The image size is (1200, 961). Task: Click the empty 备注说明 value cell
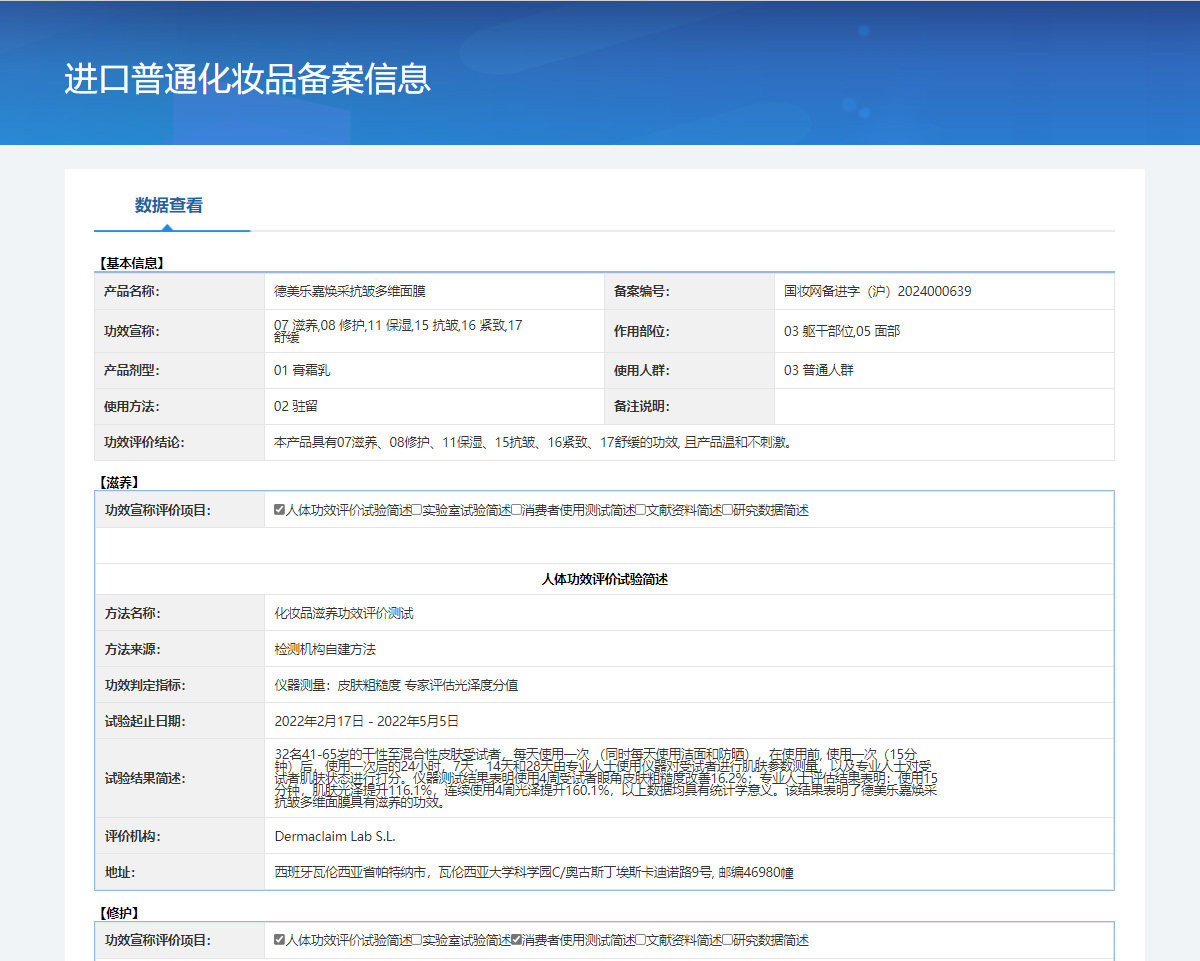pos(943,406)
